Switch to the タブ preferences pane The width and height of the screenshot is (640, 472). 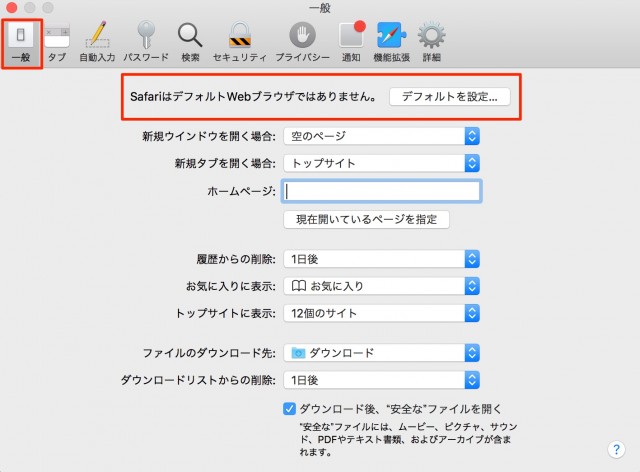coord(57,43)
